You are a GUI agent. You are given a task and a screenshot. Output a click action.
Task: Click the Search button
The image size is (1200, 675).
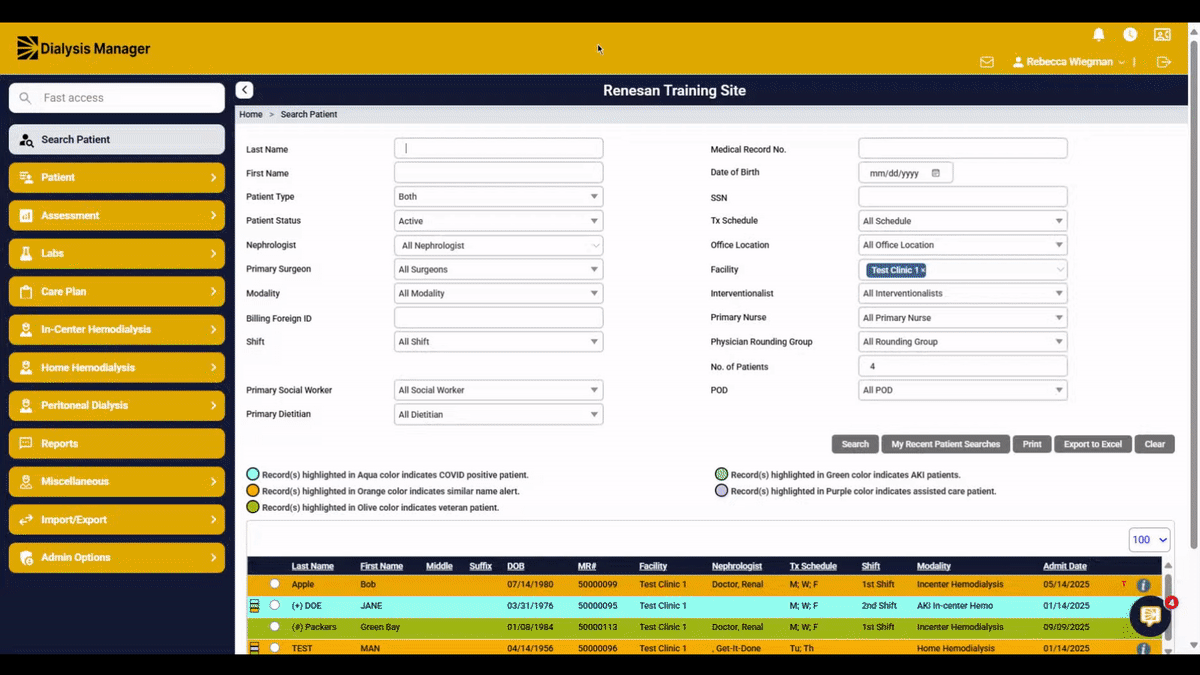pyautogui.click(x=855, y=444)
